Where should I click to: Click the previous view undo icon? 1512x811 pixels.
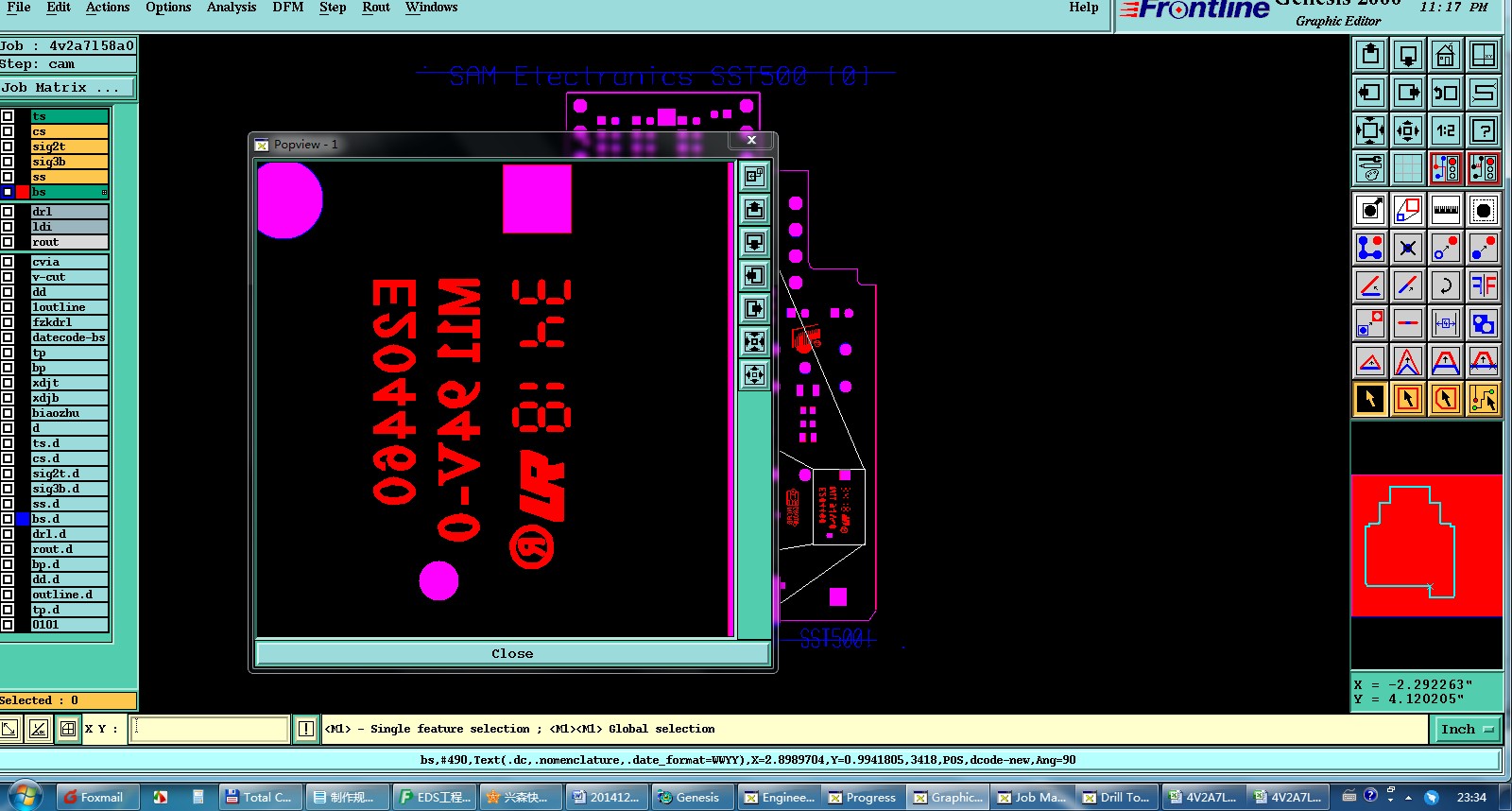click(1446, 93)
